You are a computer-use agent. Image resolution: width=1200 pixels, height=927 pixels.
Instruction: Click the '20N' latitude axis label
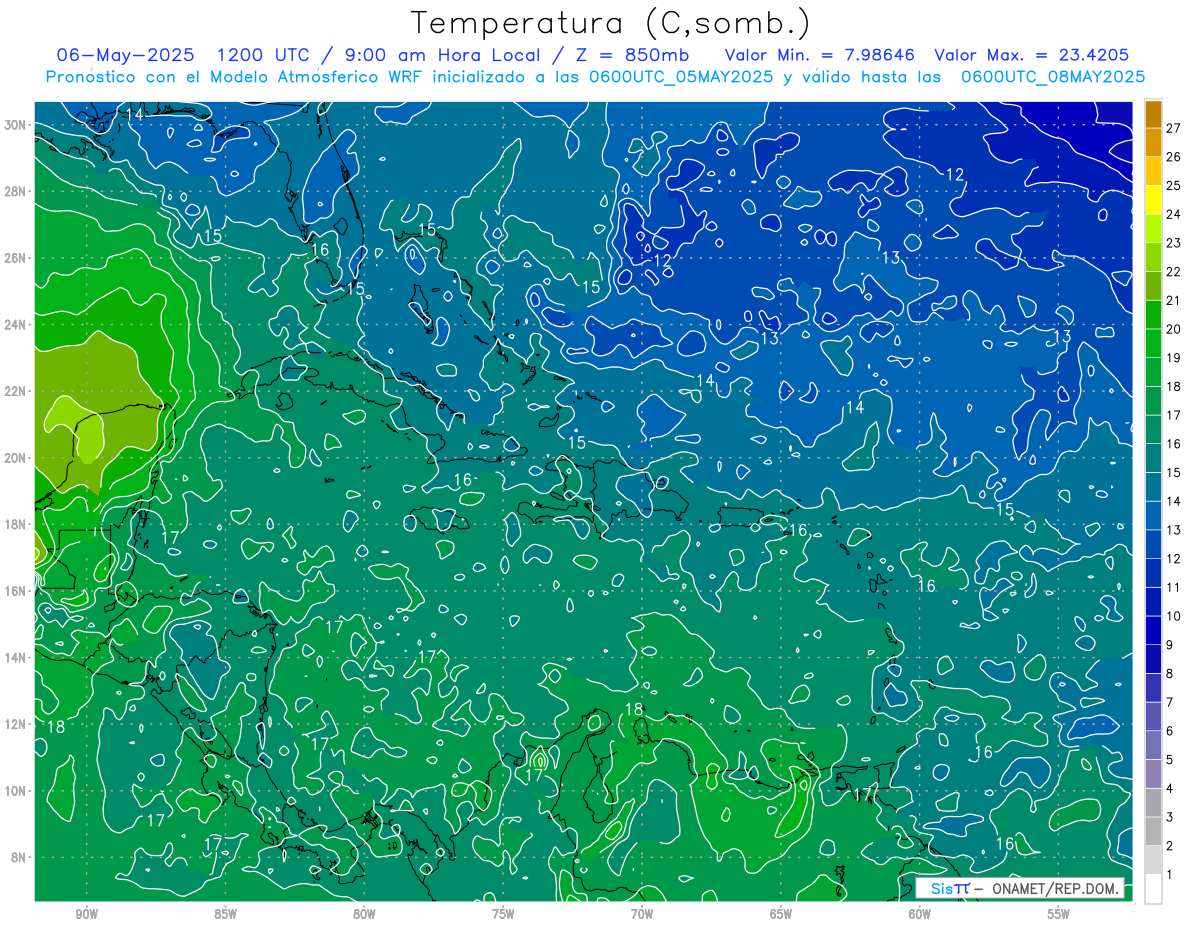pyautogui.click(x=15, y=457)
